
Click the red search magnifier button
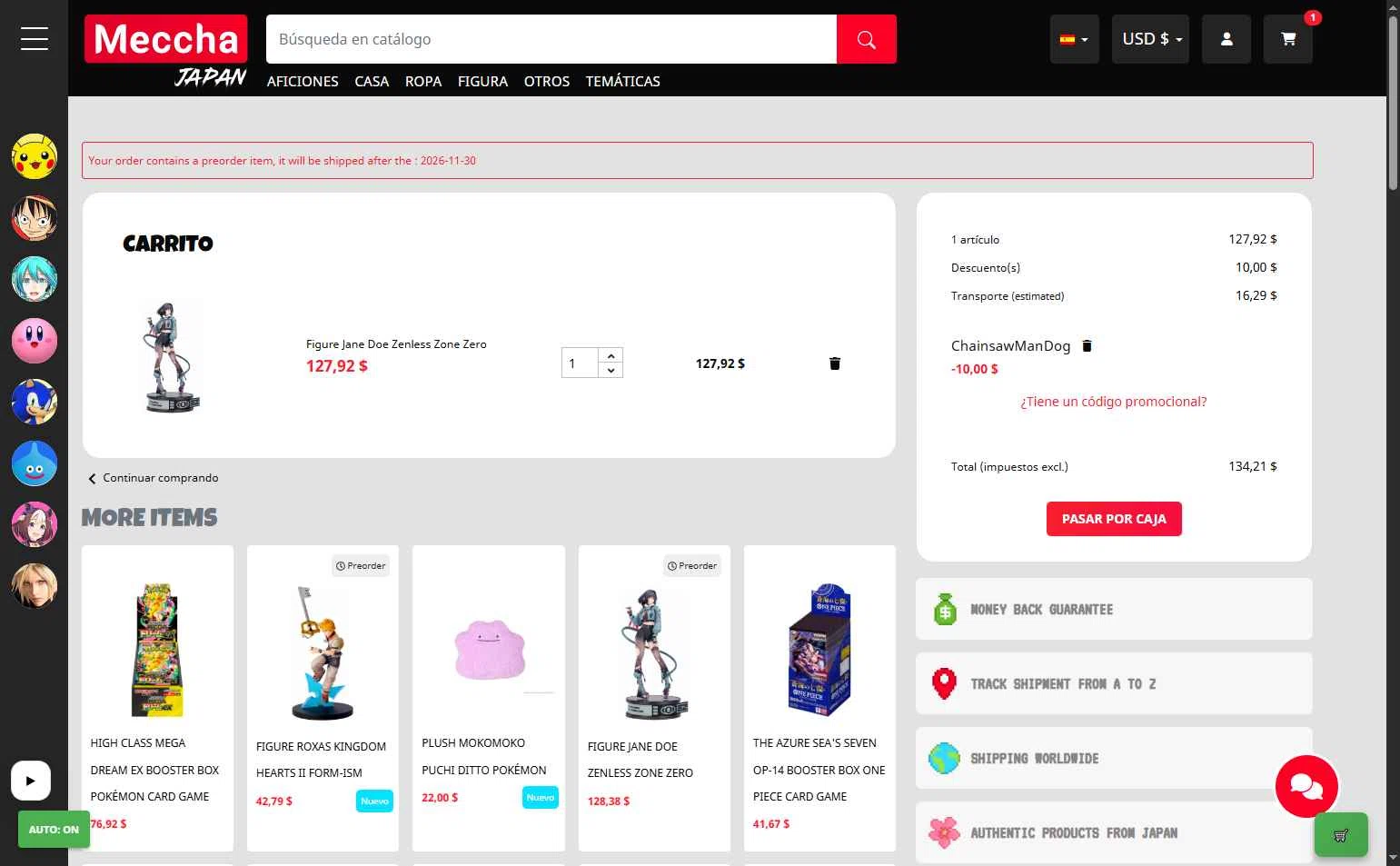pos(867,39)
